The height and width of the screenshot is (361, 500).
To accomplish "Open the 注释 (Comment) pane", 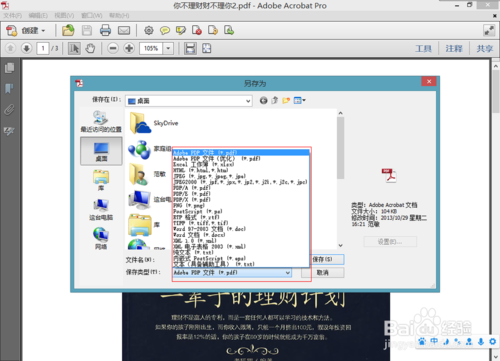I will coord(454,49).
